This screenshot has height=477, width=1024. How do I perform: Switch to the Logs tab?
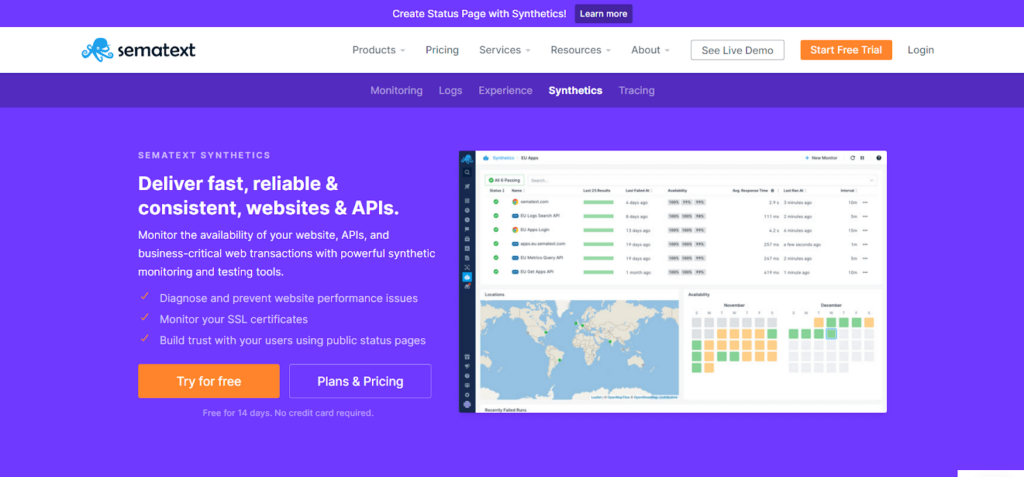click(x=451, y=90)
